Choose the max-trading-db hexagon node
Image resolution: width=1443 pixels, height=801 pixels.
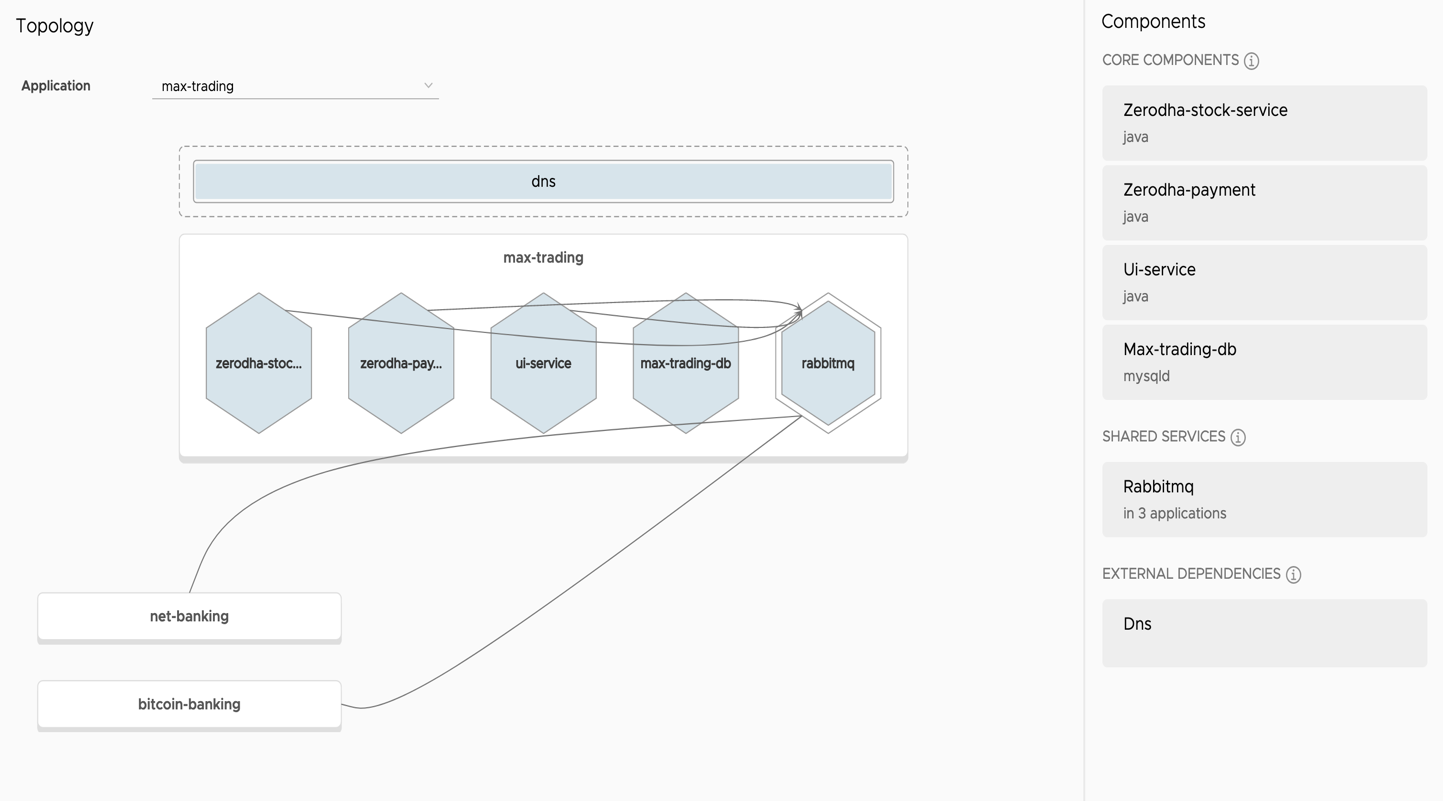pos(686,363)
